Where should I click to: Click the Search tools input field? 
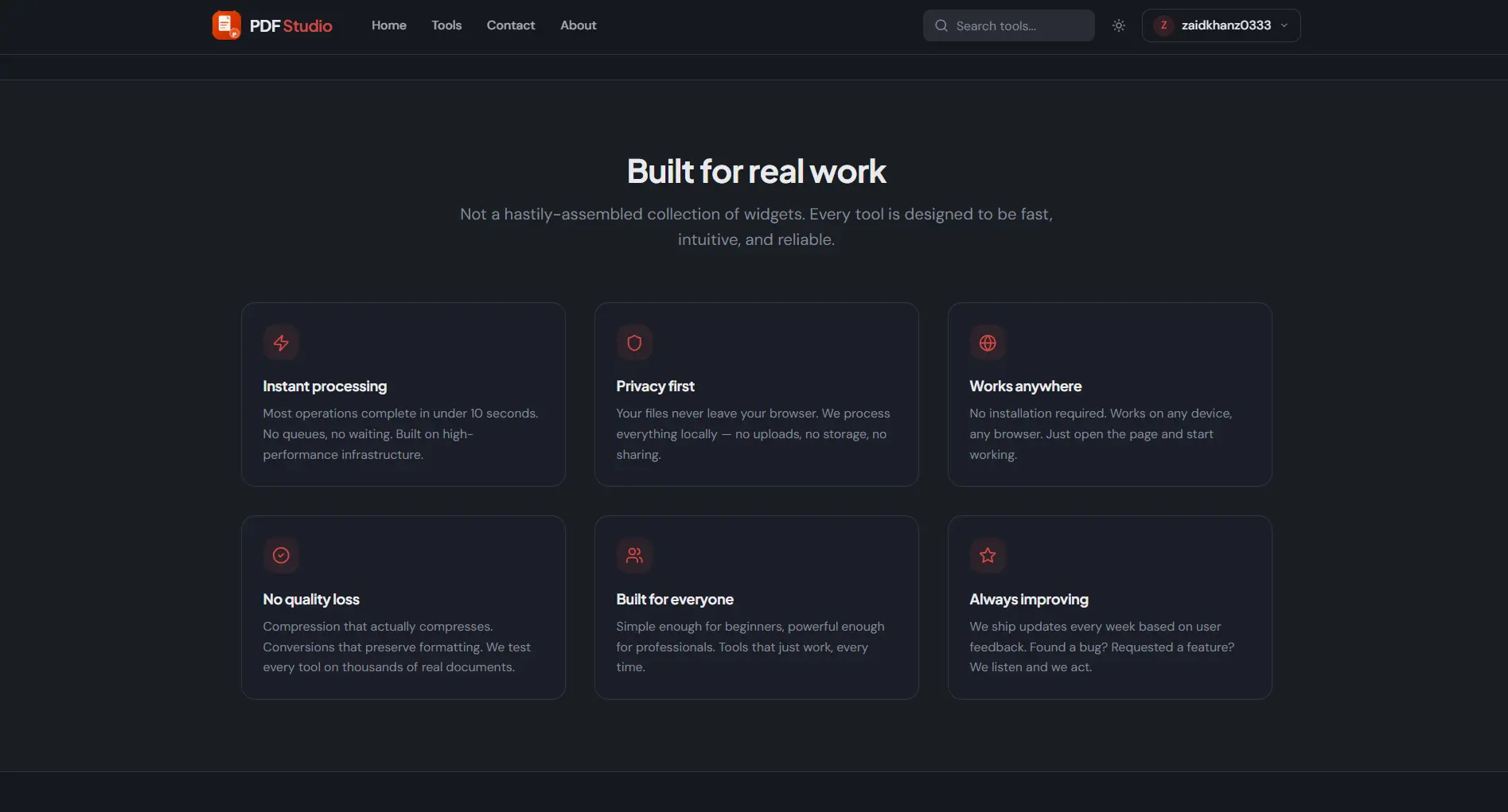1009,25
